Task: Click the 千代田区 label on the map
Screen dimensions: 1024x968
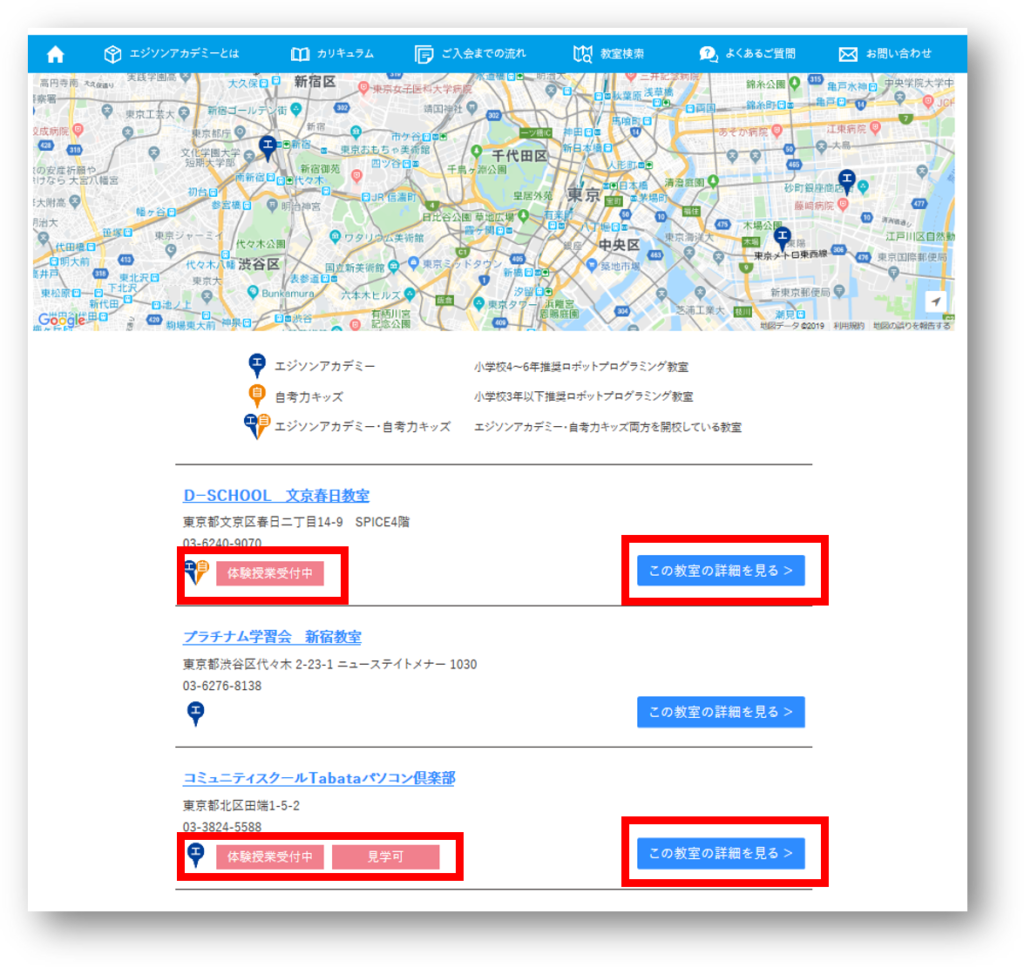Action: point(519,156)
